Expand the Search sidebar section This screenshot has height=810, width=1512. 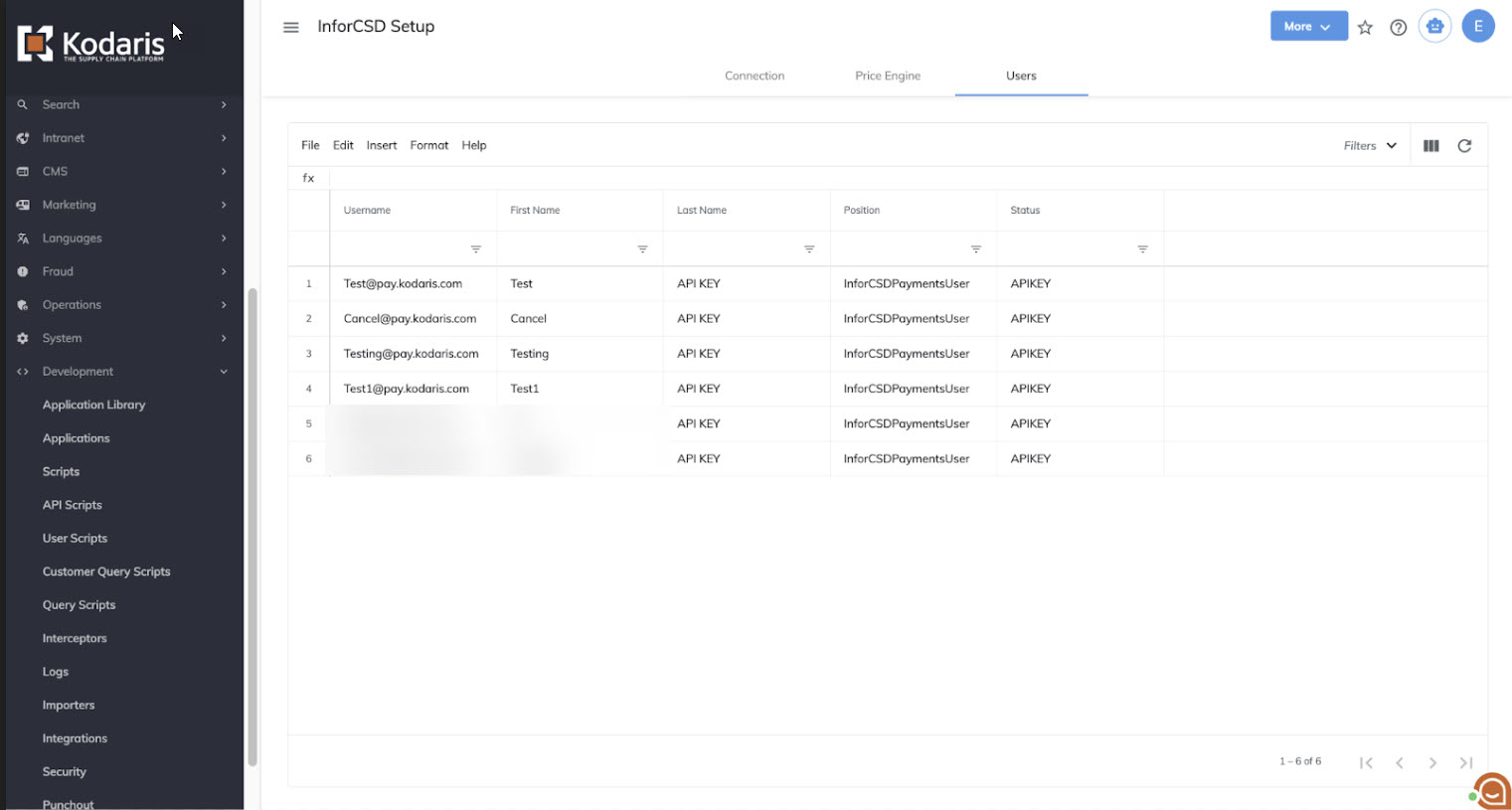coord(224,104)
